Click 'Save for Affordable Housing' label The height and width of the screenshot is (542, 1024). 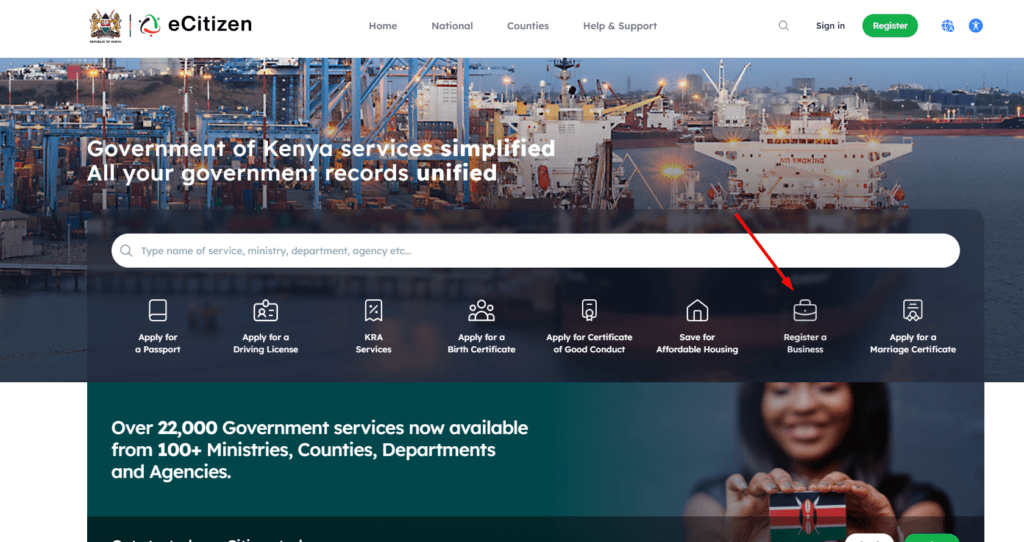[x=697, y=343]
